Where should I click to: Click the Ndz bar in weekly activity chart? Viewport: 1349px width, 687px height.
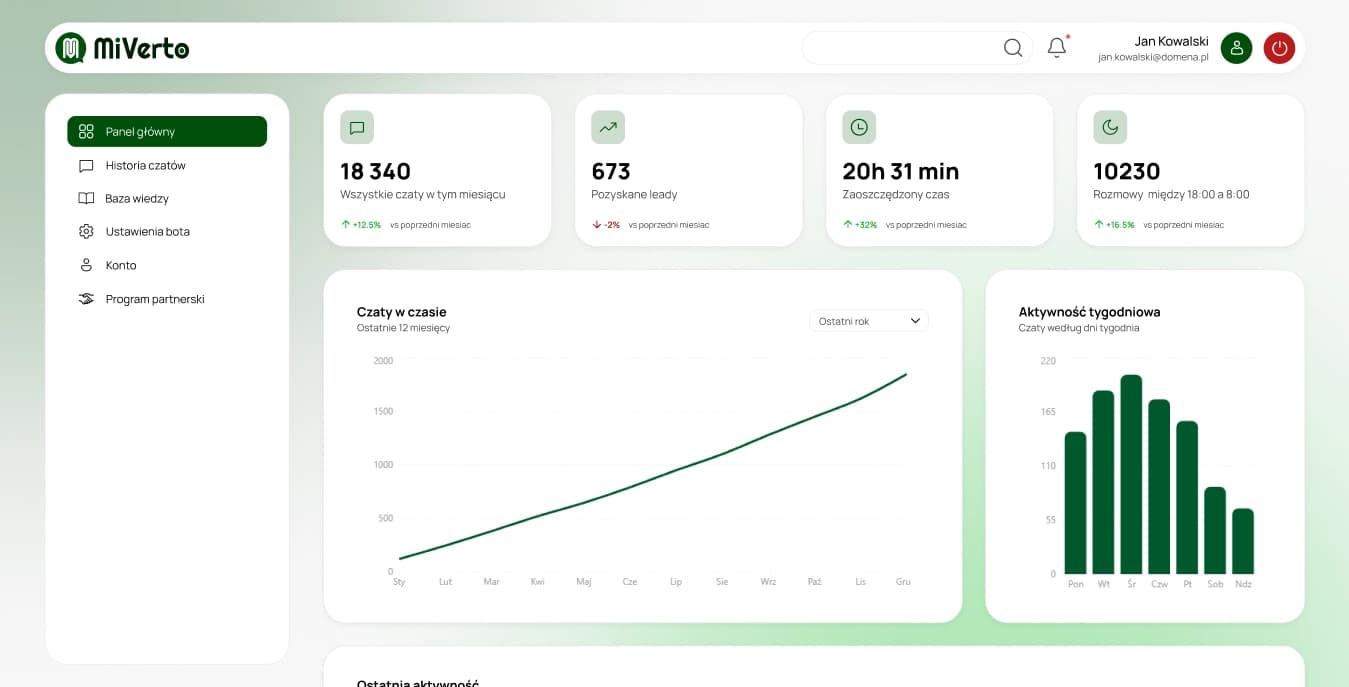[x=1243, y=541]
